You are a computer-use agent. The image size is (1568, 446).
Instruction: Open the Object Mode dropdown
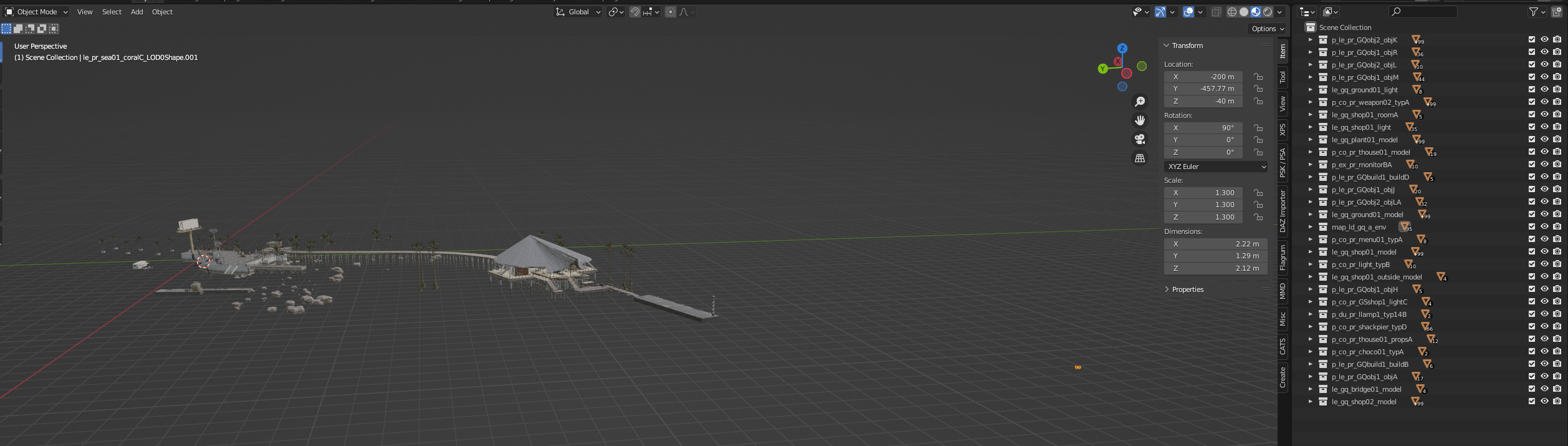pos(36,12)
